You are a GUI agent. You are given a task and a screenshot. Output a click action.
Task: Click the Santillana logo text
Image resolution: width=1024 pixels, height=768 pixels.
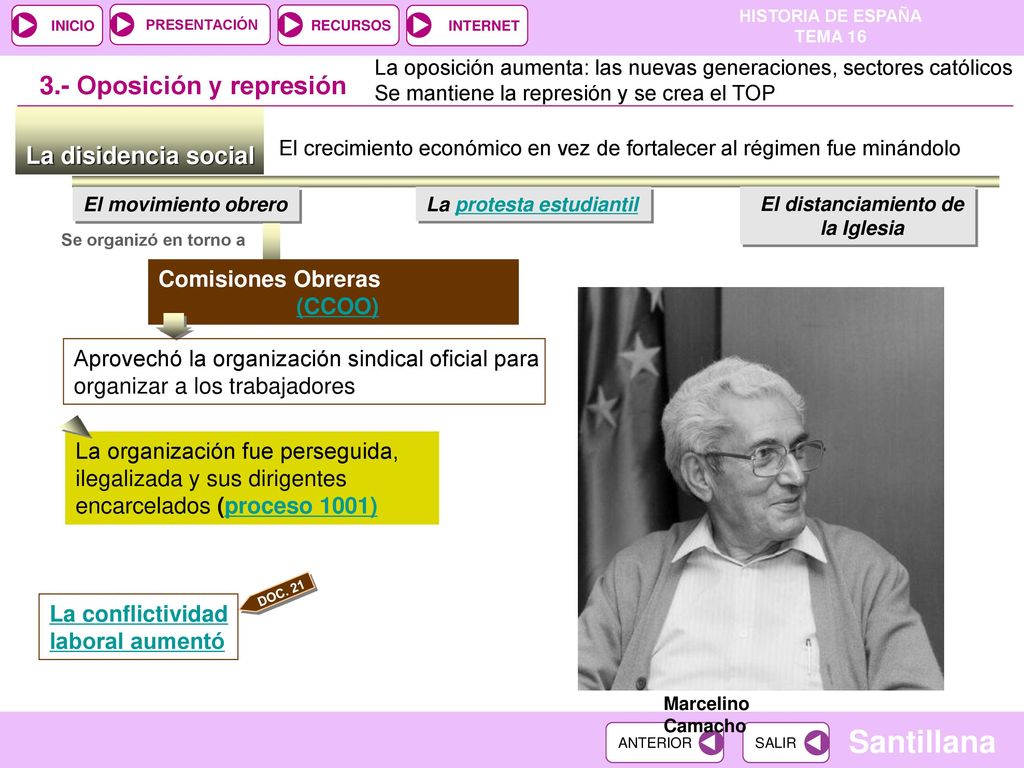click(x=921, y=743)
